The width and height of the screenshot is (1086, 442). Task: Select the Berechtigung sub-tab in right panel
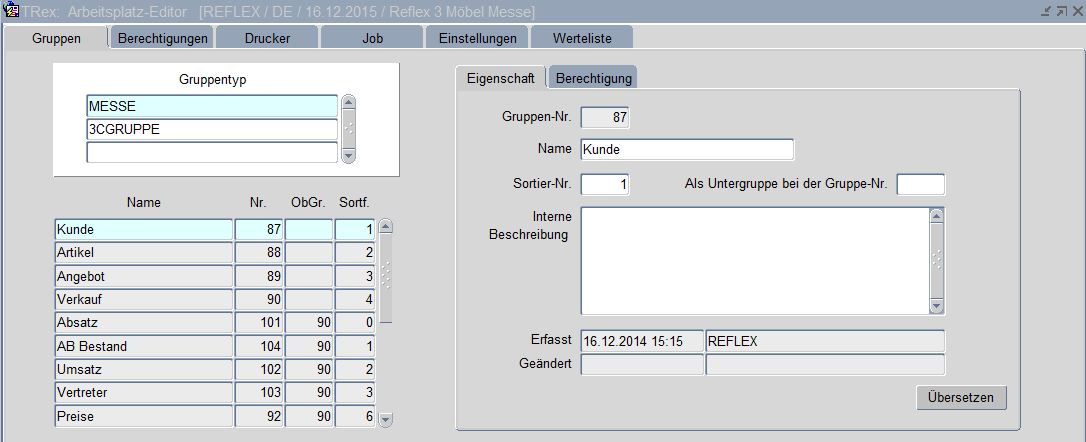coord(593,78)
